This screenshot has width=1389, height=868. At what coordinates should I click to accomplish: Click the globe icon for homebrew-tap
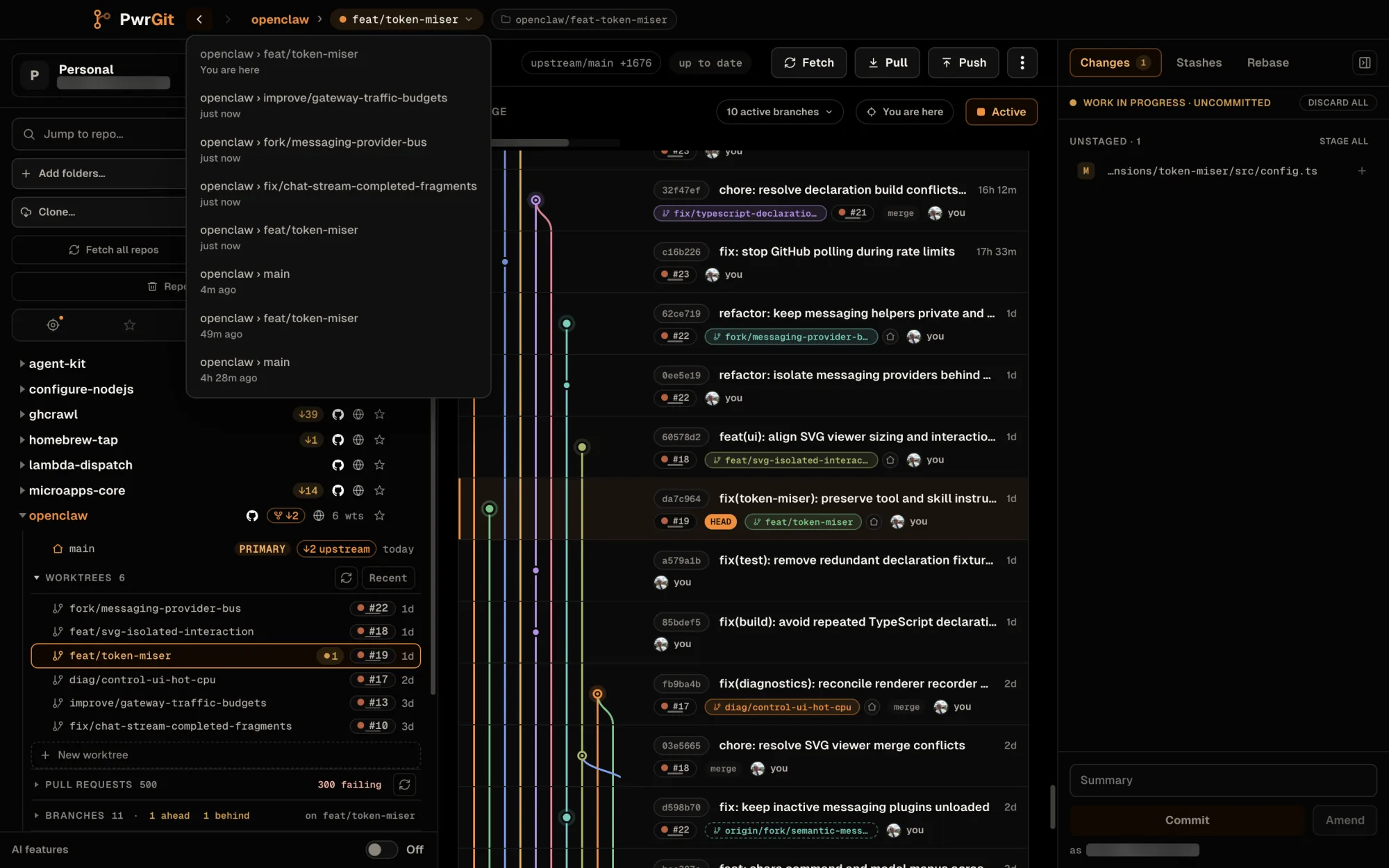(358, 440)
